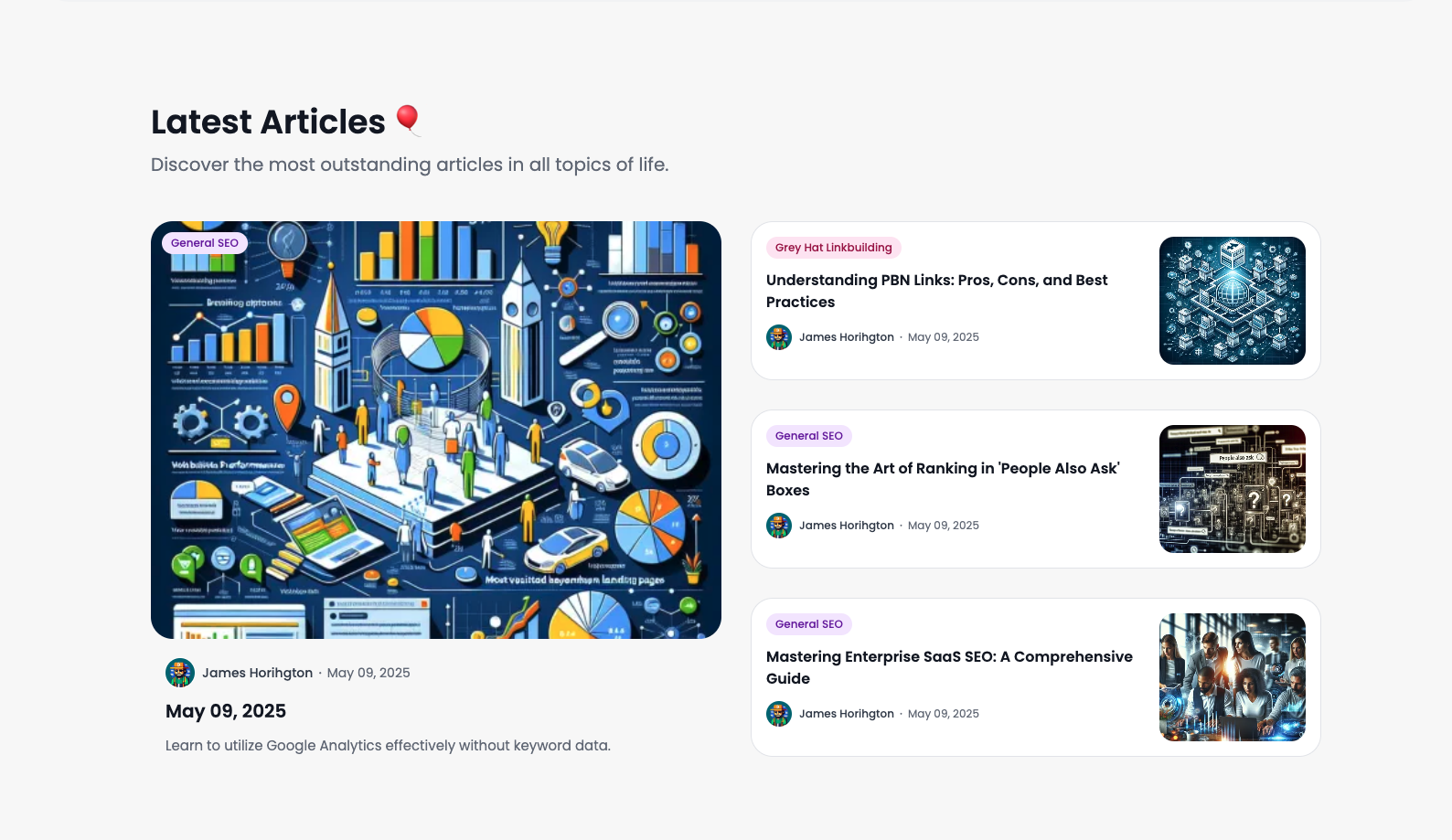This screenshot has height=840, width=1452.
Task: Open Mastering 'People Also Ask' Boxes article
Action: pyautogui.click(x=943, y=479)
